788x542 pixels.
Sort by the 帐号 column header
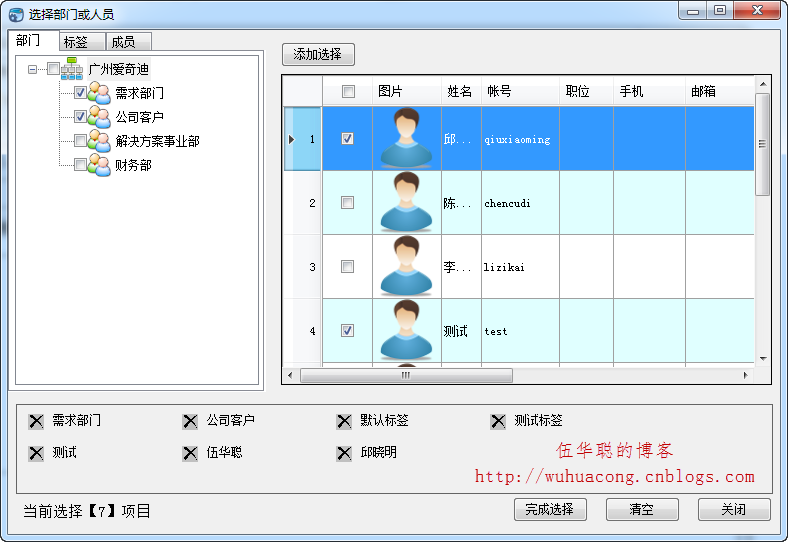tap(520, 91)
